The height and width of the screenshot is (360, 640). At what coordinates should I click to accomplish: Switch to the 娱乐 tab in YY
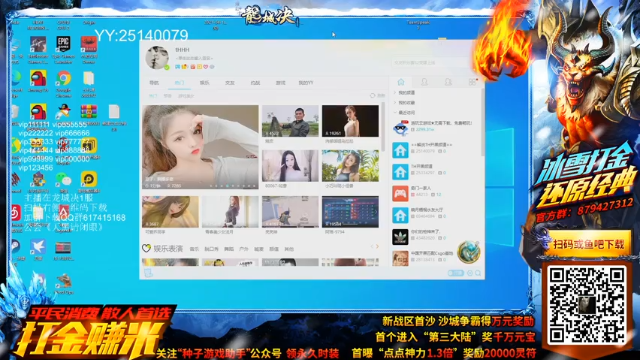coord(204,83)
